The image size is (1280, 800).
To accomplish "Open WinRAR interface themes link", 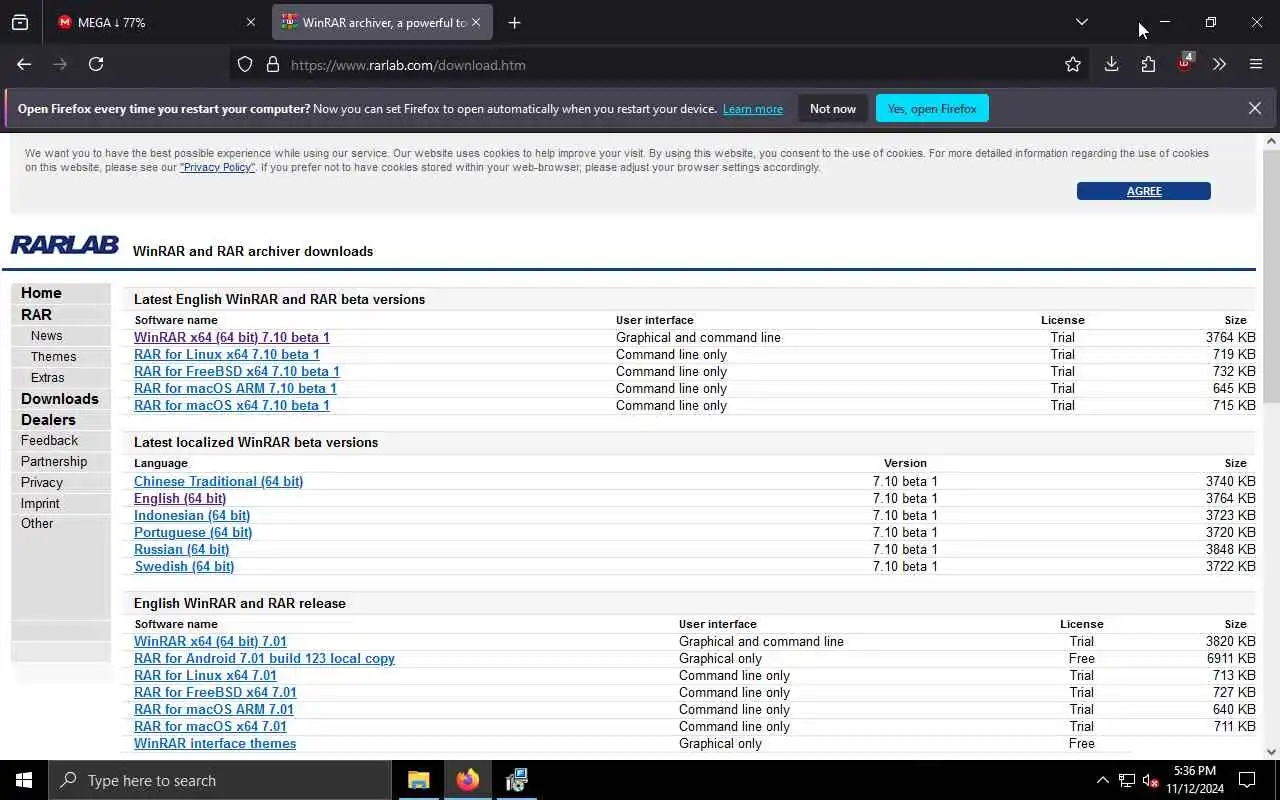I will tap(215, 743).
